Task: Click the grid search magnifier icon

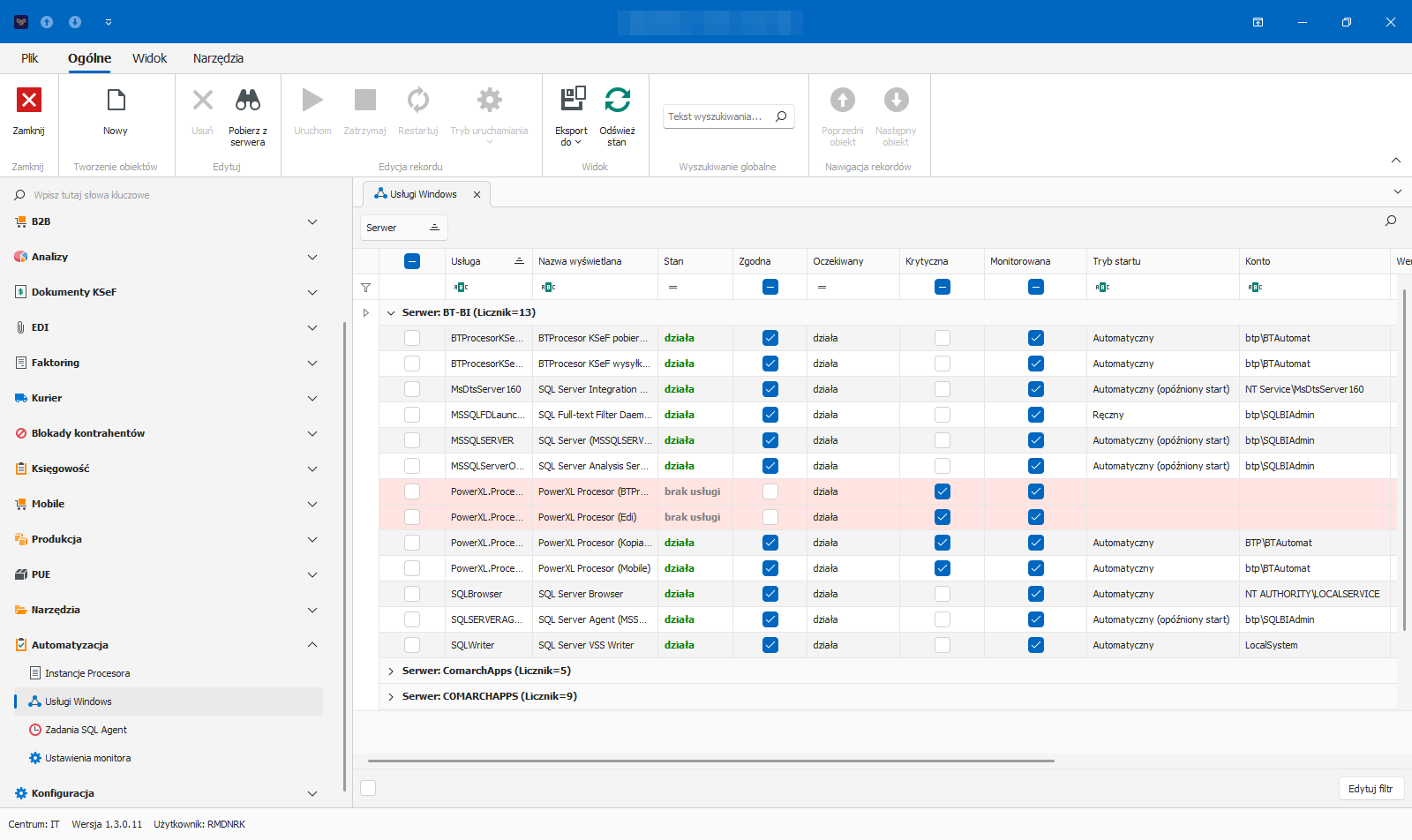Action: point(1391,221)
